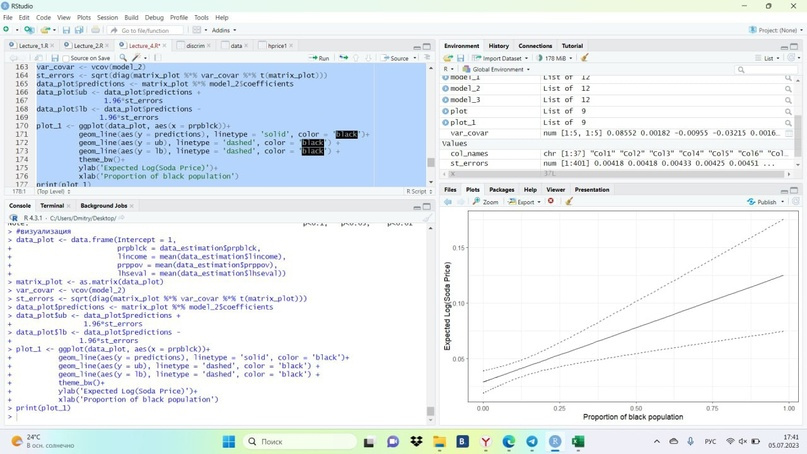Expand the model_3 object in Environment
The height and width of the screenshot is (454, 807).
[x=446, y=100]
